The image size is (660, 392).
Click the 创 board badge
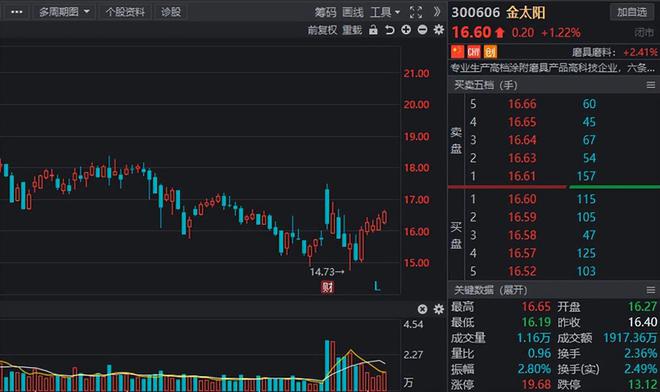coord(490,52)
